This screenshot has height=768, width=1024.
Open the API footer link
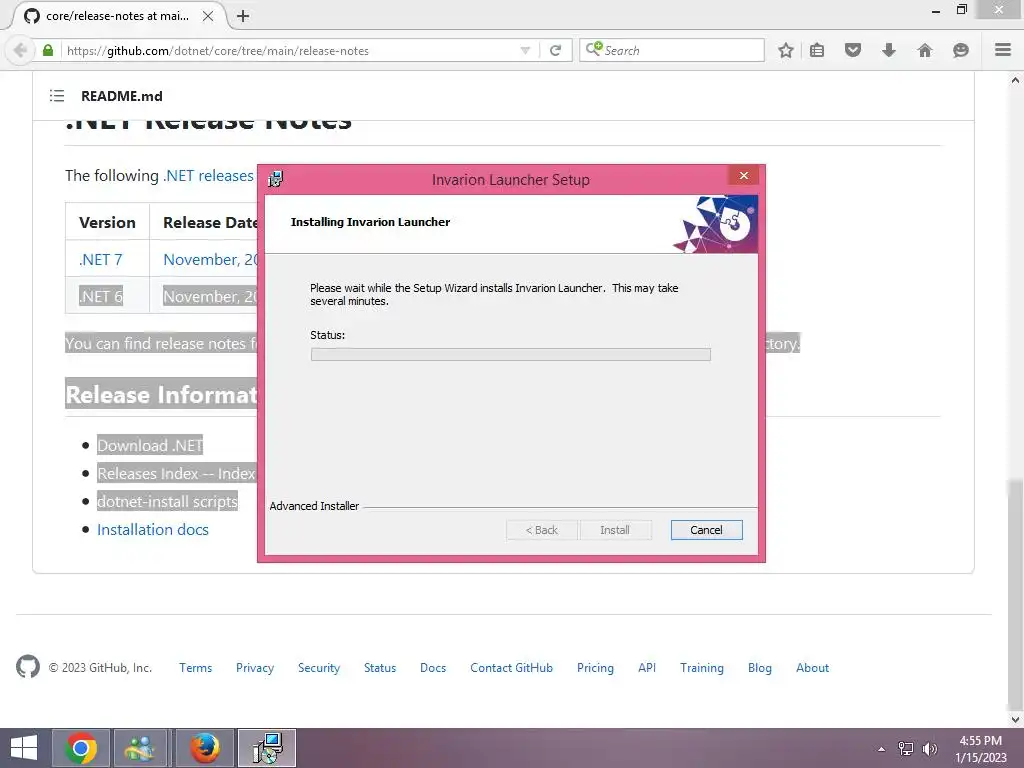pos(647,667)
